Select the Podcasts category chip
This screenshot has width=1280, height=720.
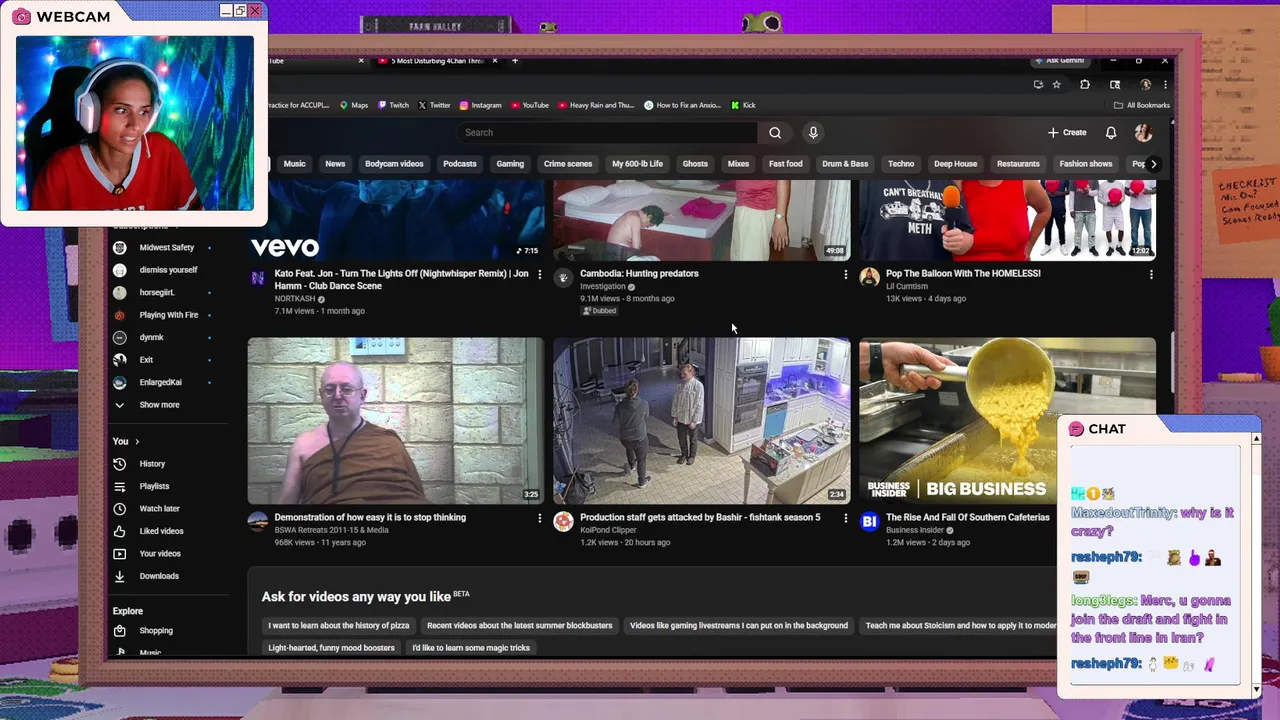pyautogui.click(x=460, y=164)
